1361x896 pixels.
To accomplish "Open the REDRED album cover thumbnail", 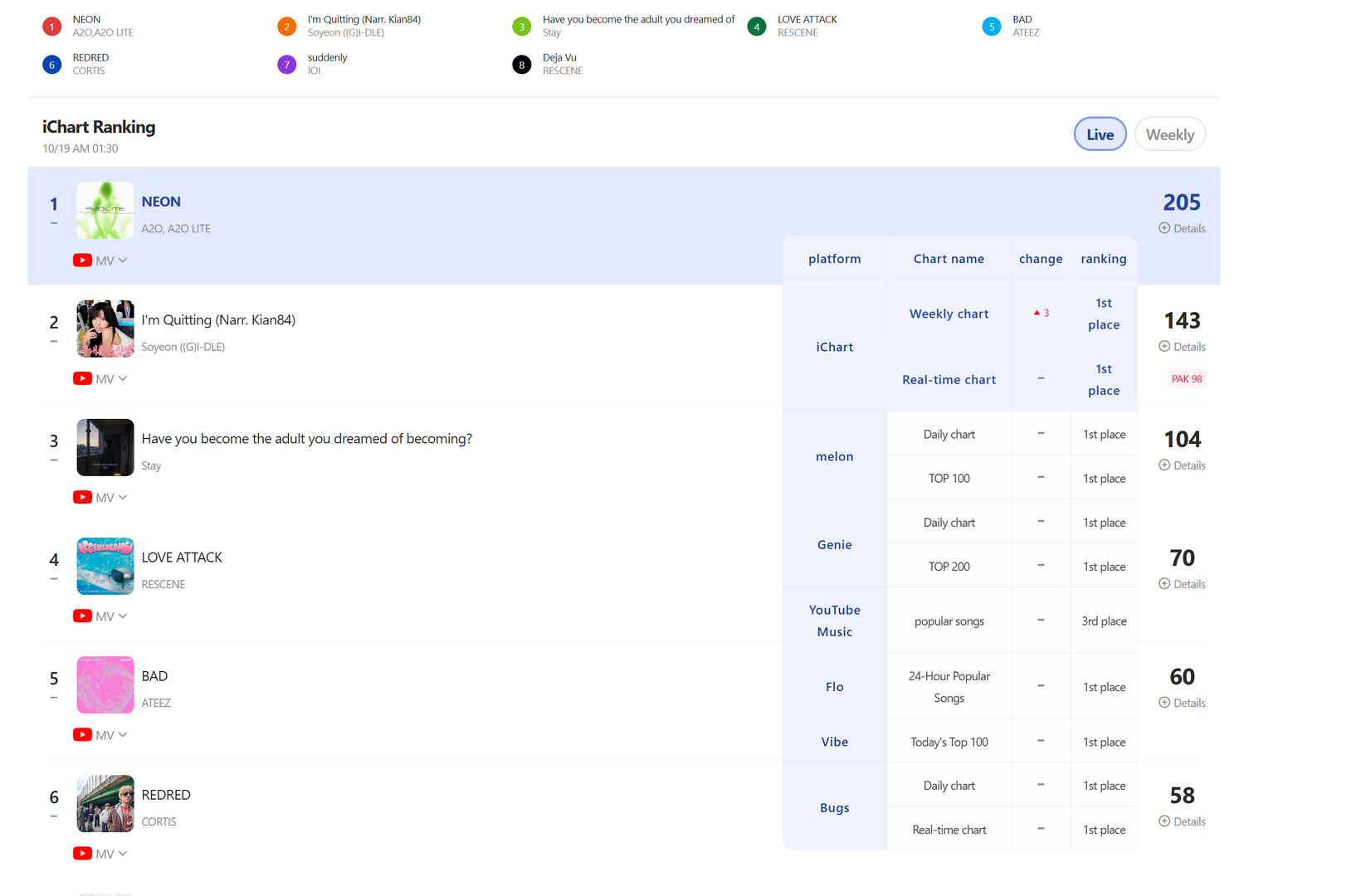I will [105, 804].
